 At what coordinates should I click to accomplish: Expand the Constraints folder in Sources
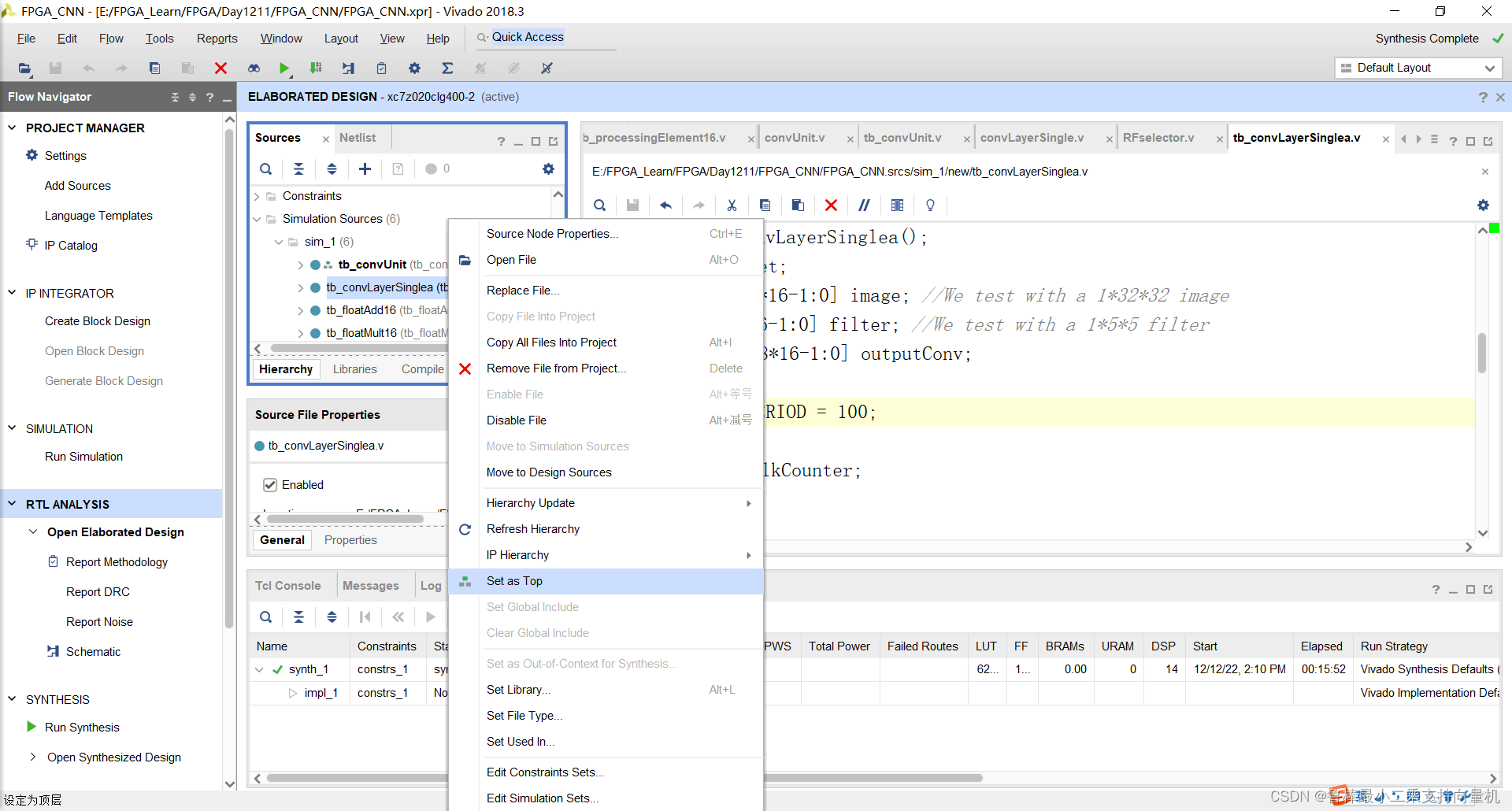[x=257, y=196]
